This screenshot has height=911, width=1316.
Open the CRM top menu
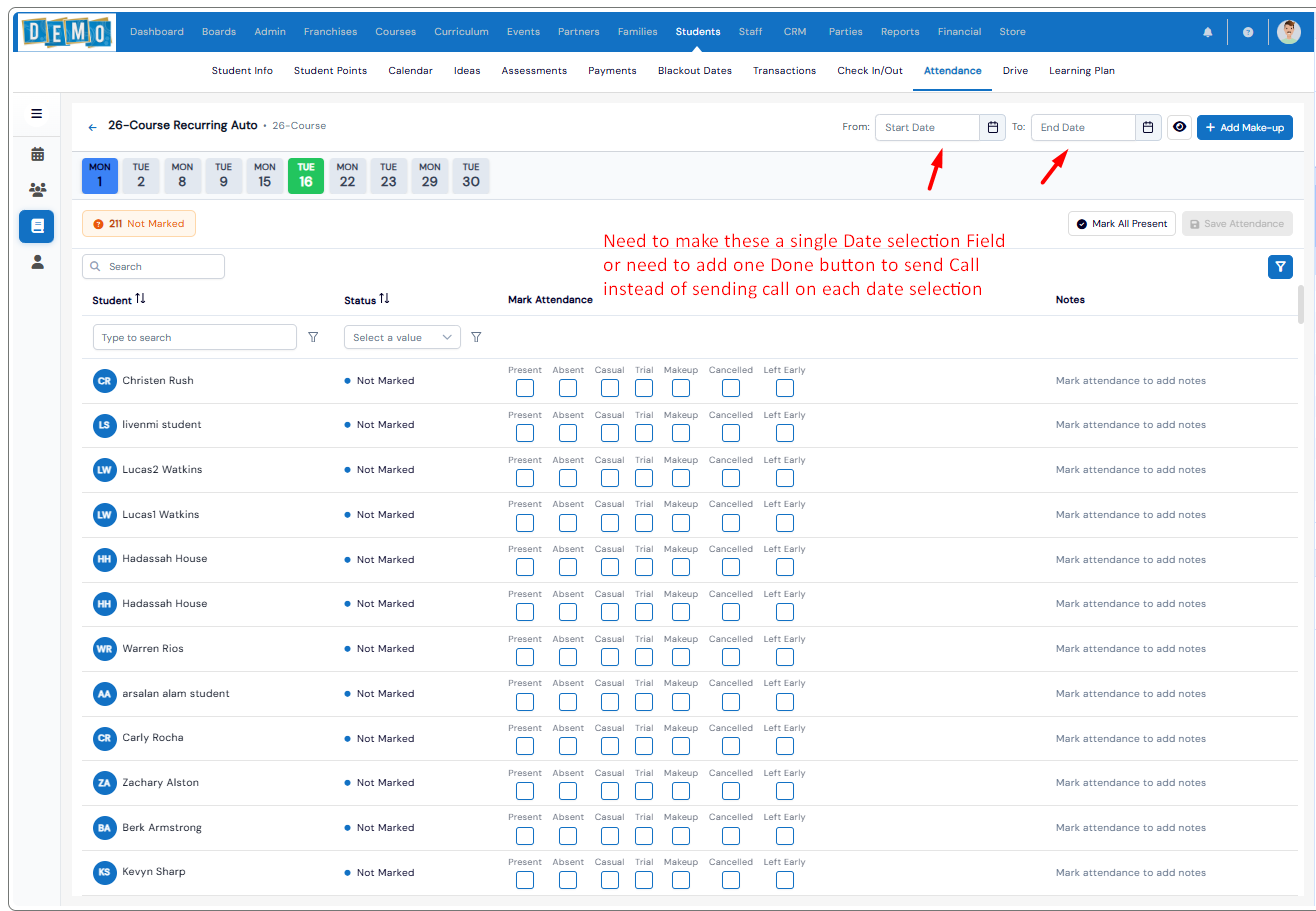[x=795, y=32]
